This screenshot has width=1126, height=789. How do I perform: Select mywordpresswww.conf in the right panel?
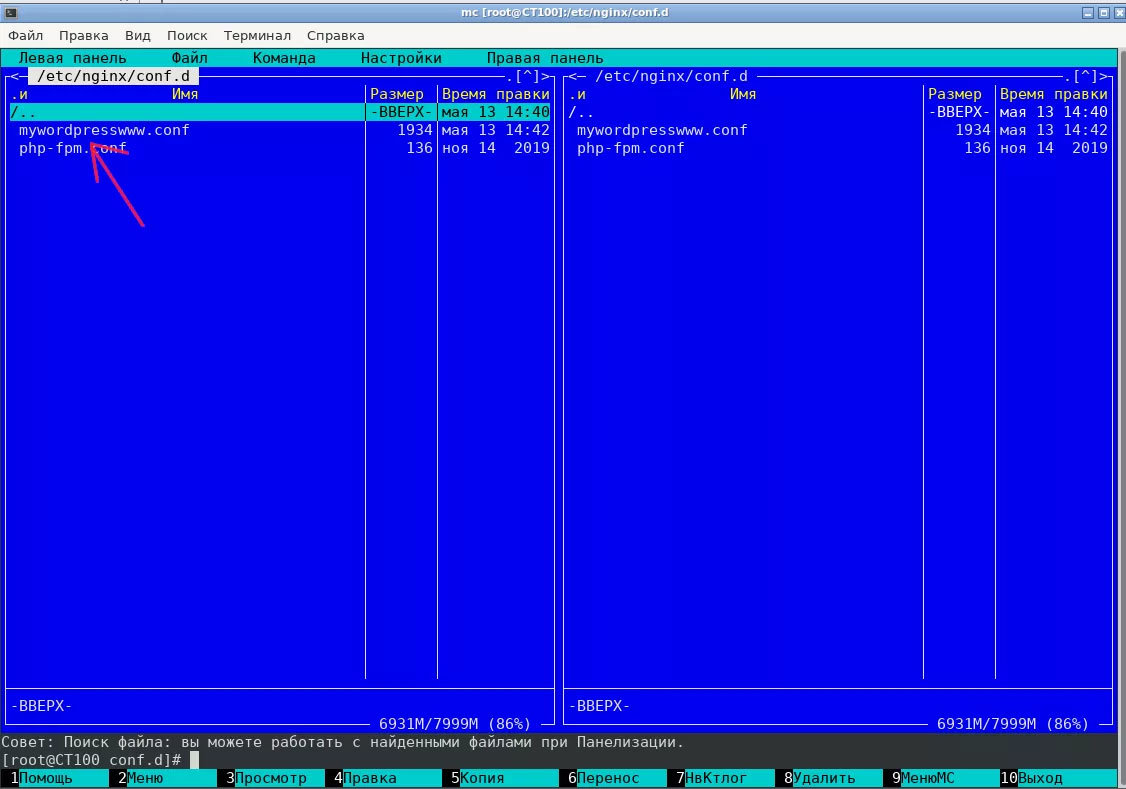point(662,130)
